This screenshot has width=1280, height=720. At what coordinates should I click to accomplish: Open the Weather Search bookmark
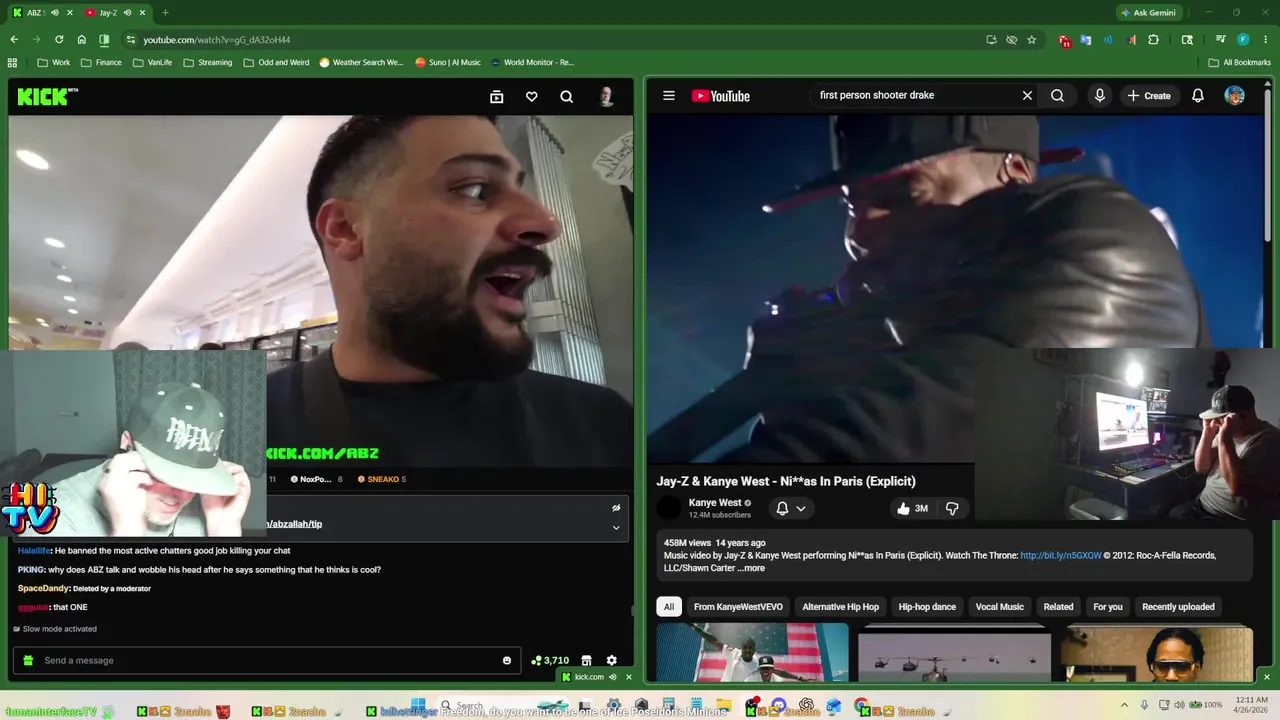tap(361, 62)
